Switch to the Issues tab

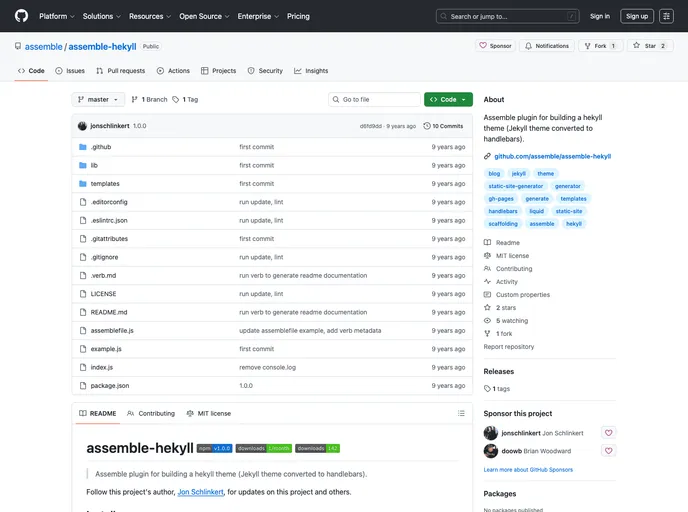(70, 71)
